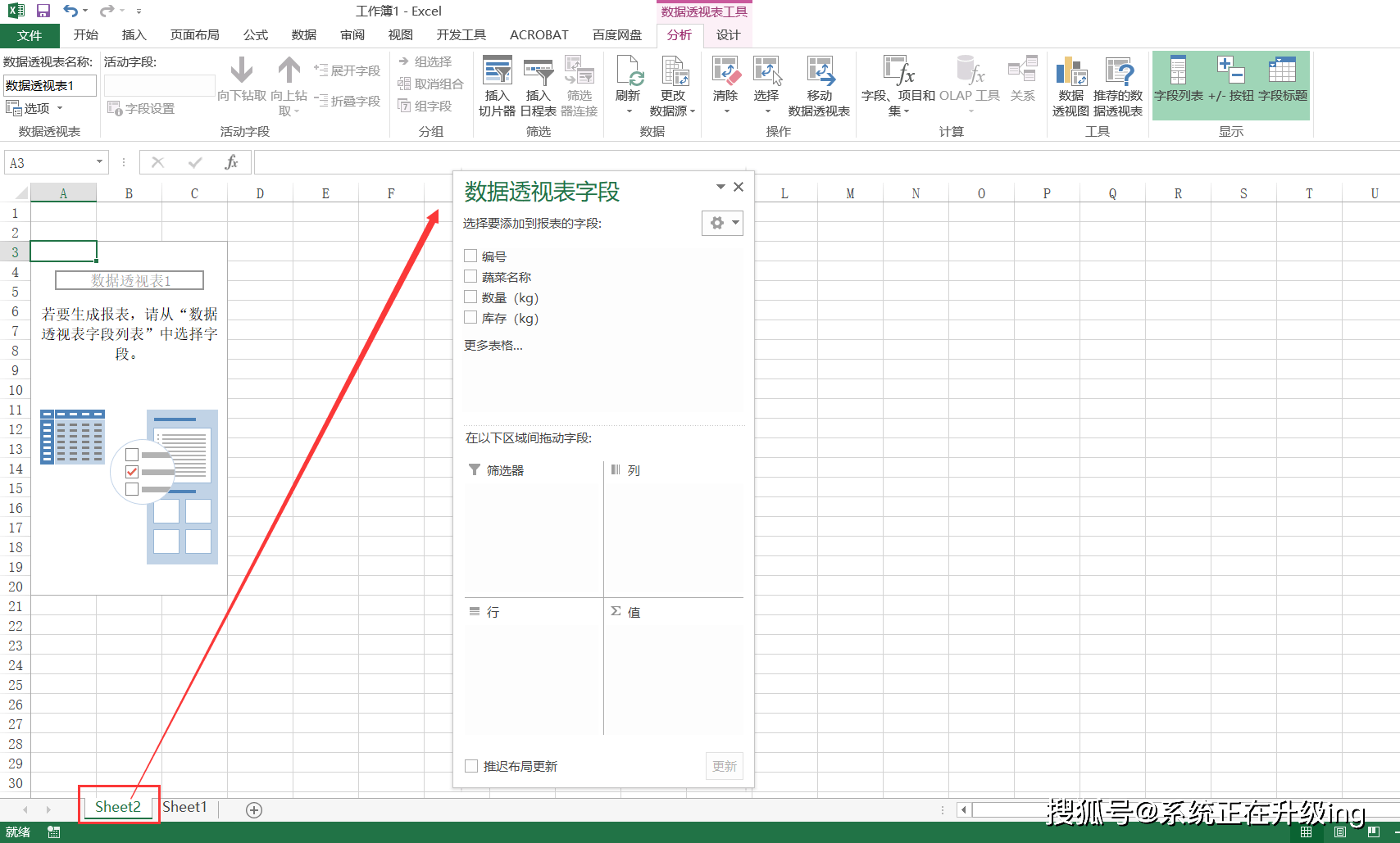1400x843 pixels.
Task: Switch to the Sheet1 worksheet tab
Action: (x=184, y=806)
